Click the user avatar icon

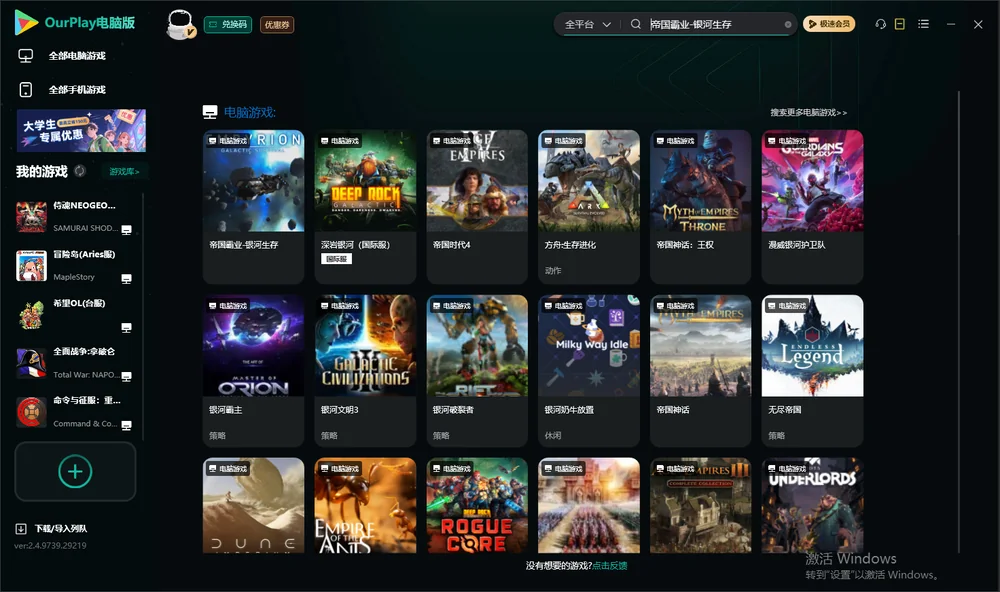coord(180,25)
